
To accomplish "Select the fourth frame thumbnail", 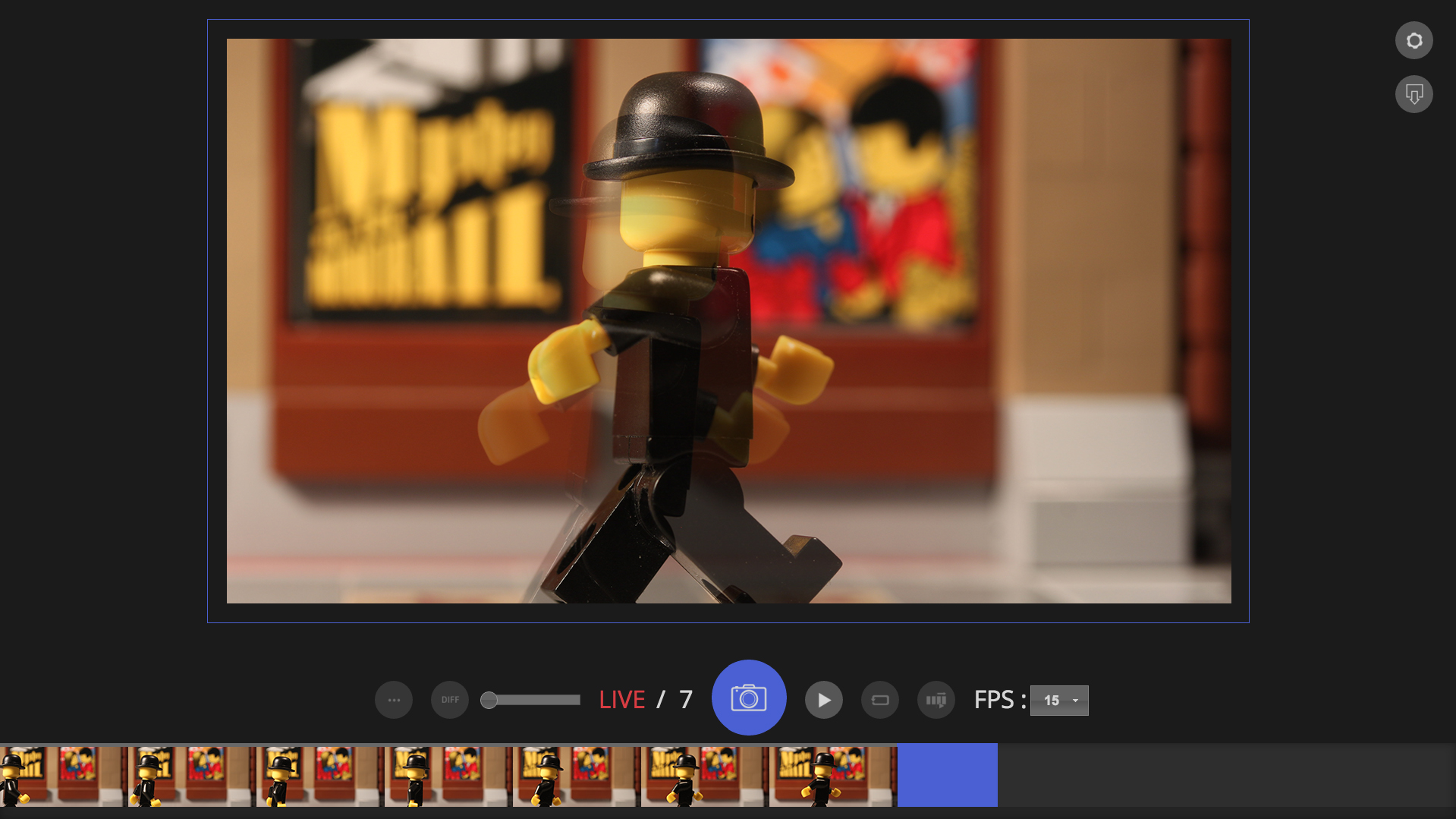I will click(x=445, y=776).
